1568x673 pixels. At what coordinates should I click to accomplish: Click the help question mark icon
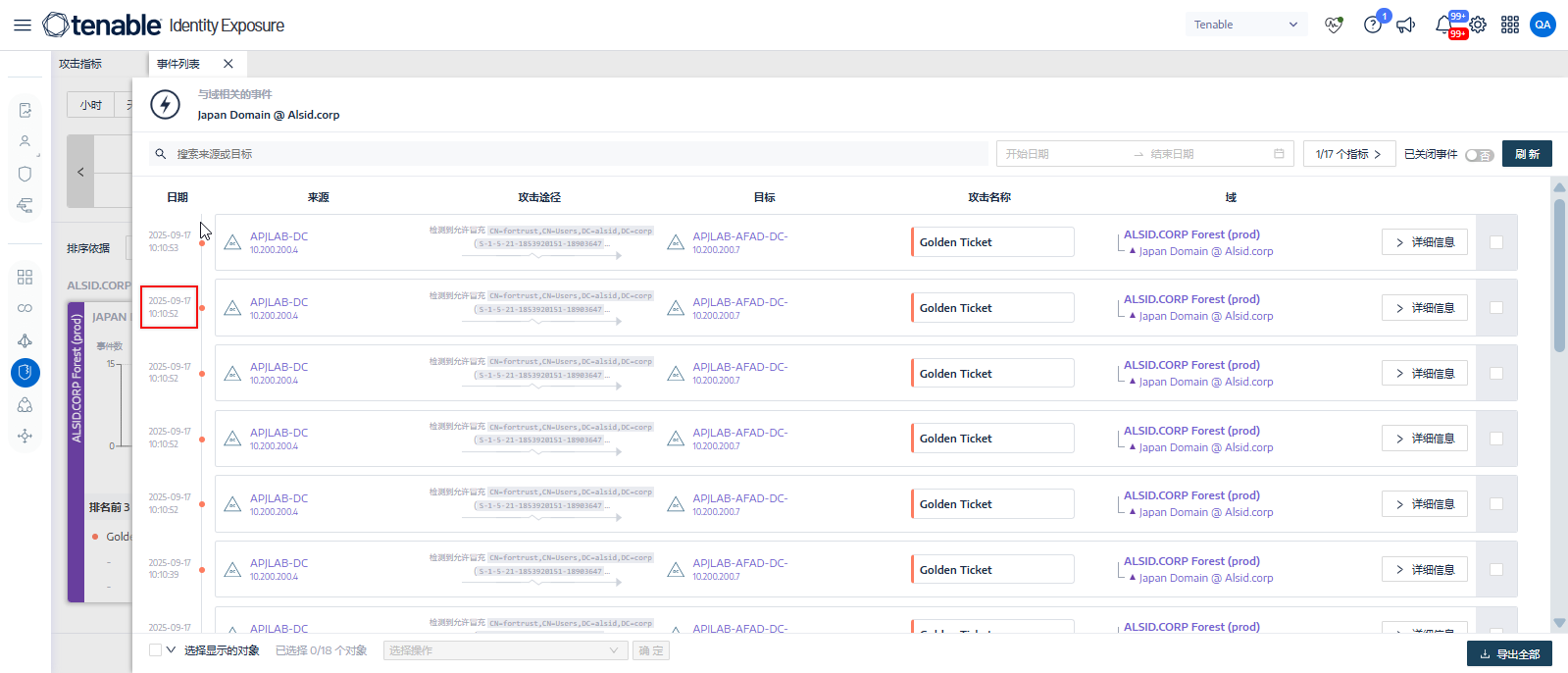1372,26
